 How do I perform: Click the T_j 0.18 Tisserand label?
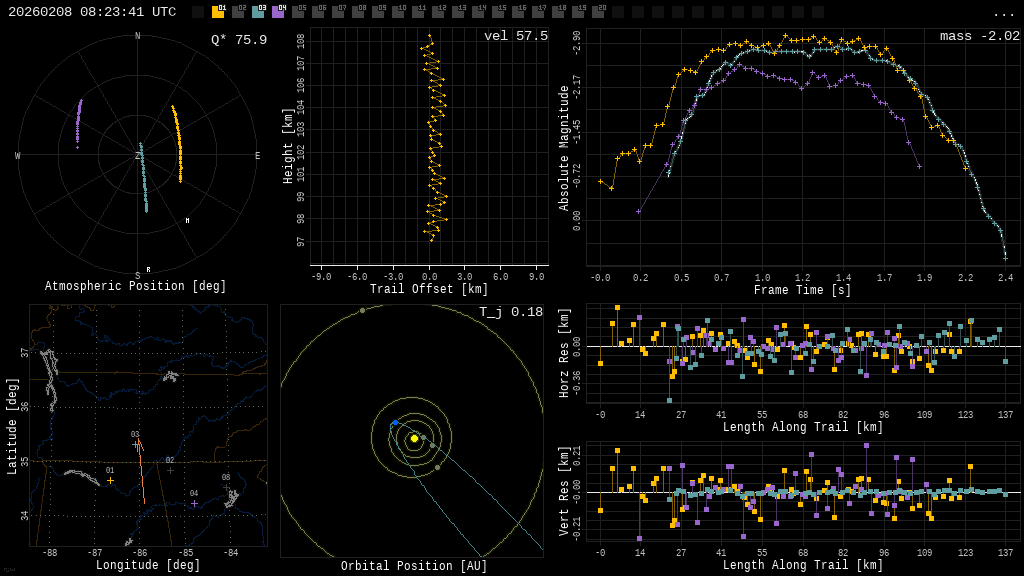510,312
